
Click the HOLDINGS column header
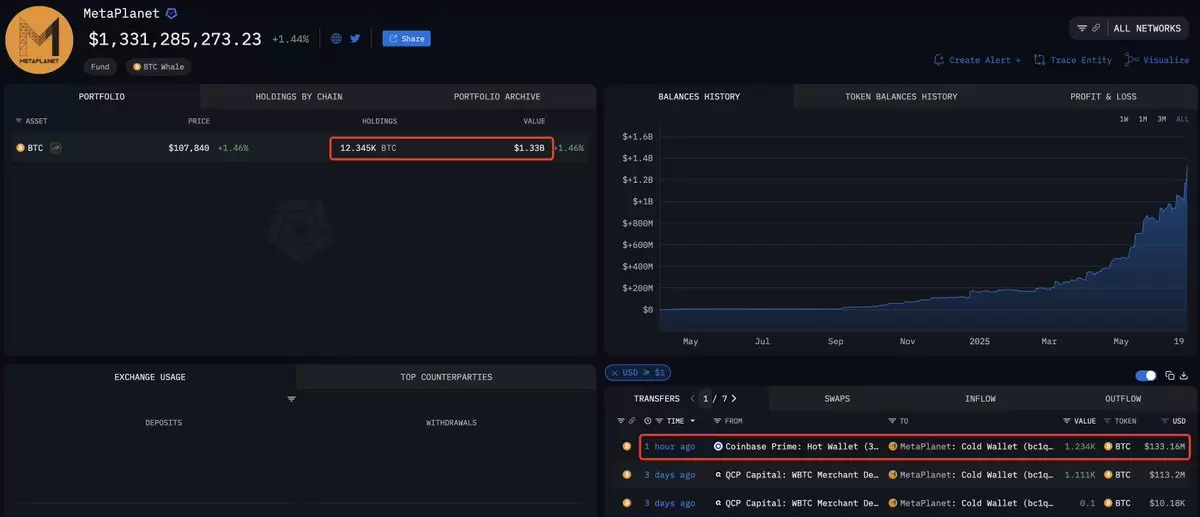click(x=379, y=121)
